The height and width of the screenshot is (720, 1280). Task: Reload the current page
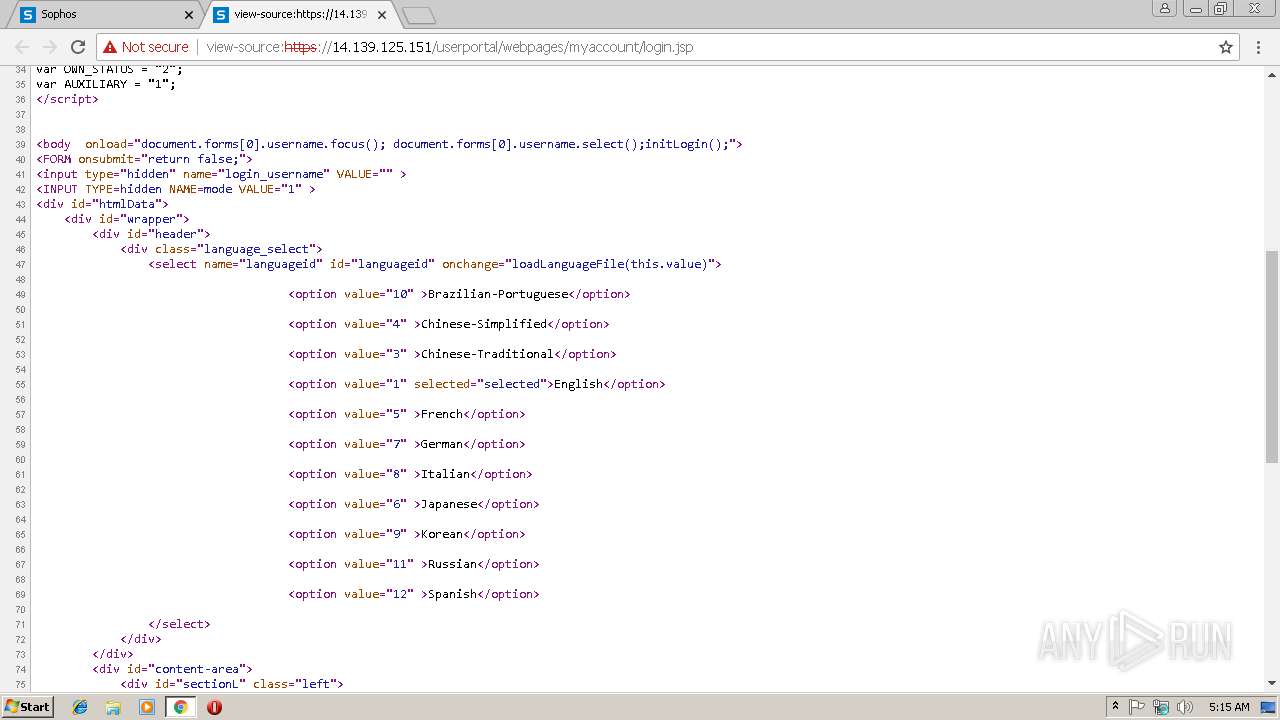coord(77,47)
